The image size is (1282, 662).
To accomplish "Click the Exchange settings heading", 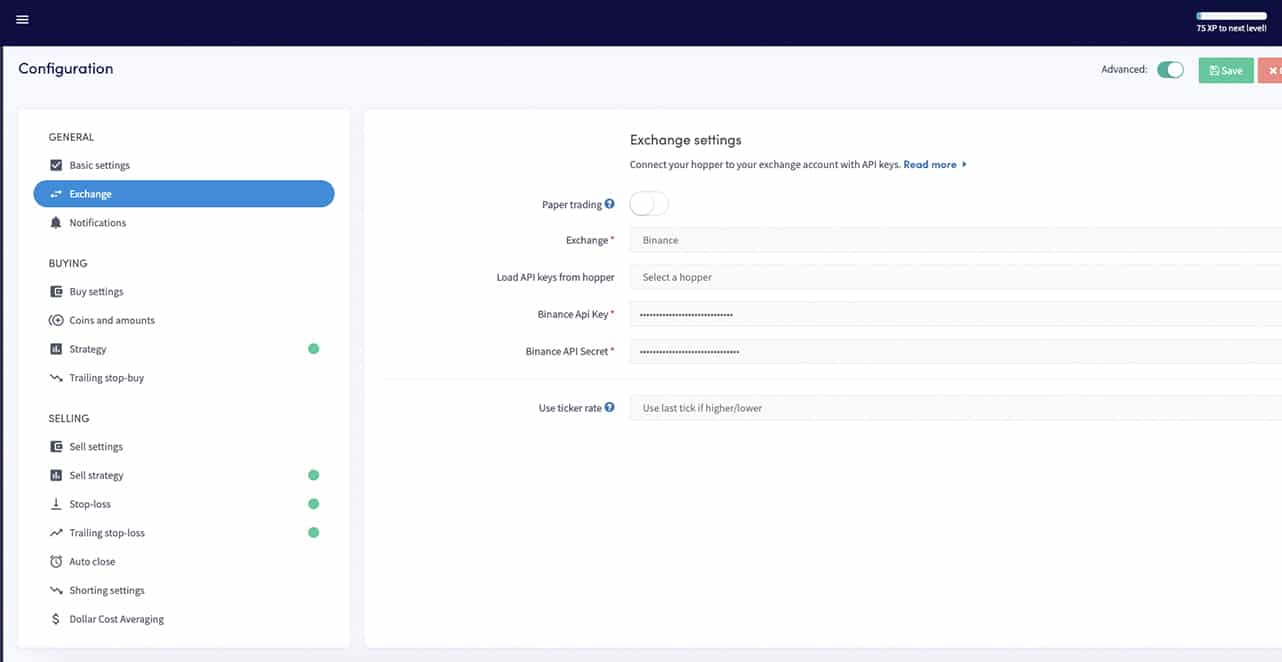I will [x=686, y=140].
